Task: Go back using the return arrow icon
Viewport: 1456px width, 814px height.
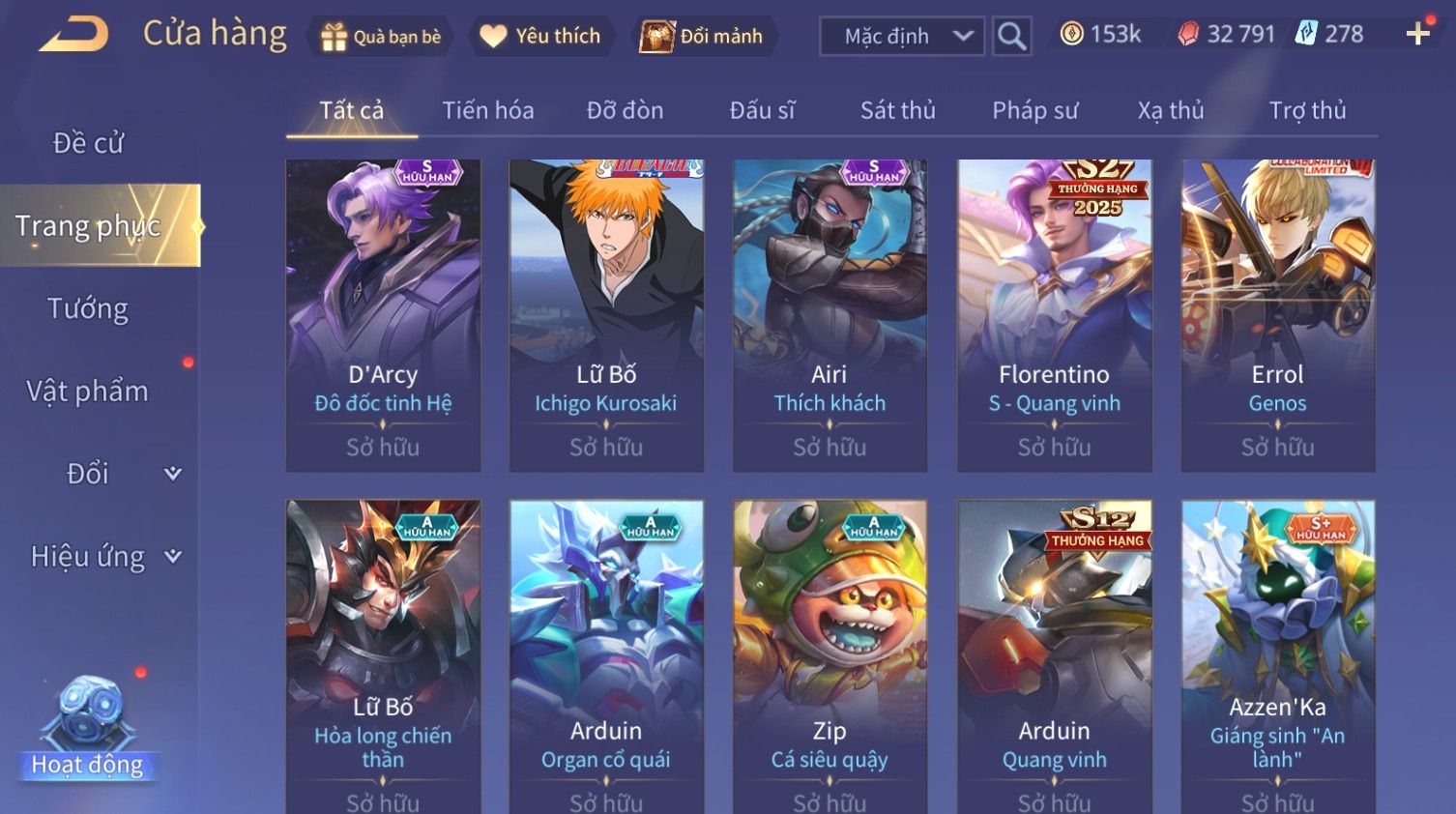Action: 73,35
